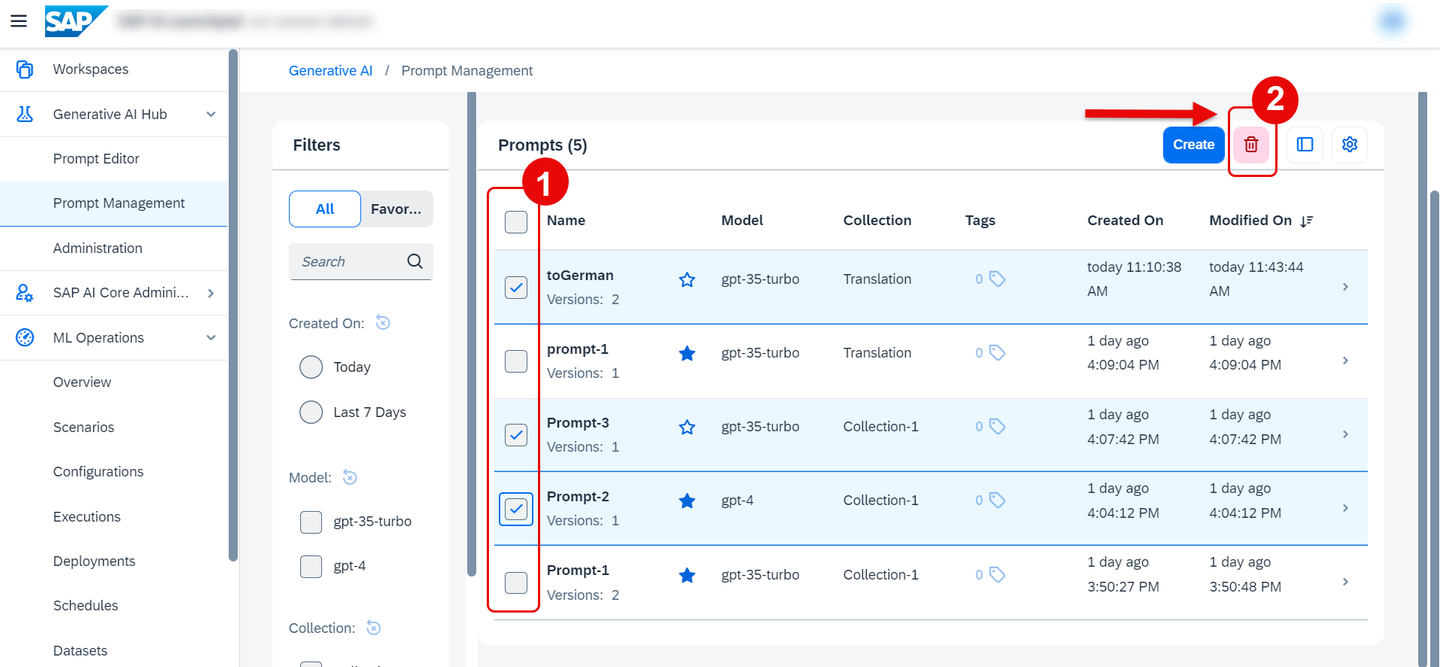Viewport: 1440px width, 667px height.
Task: Open Configurations in sidebar
Action: point(114,472)
